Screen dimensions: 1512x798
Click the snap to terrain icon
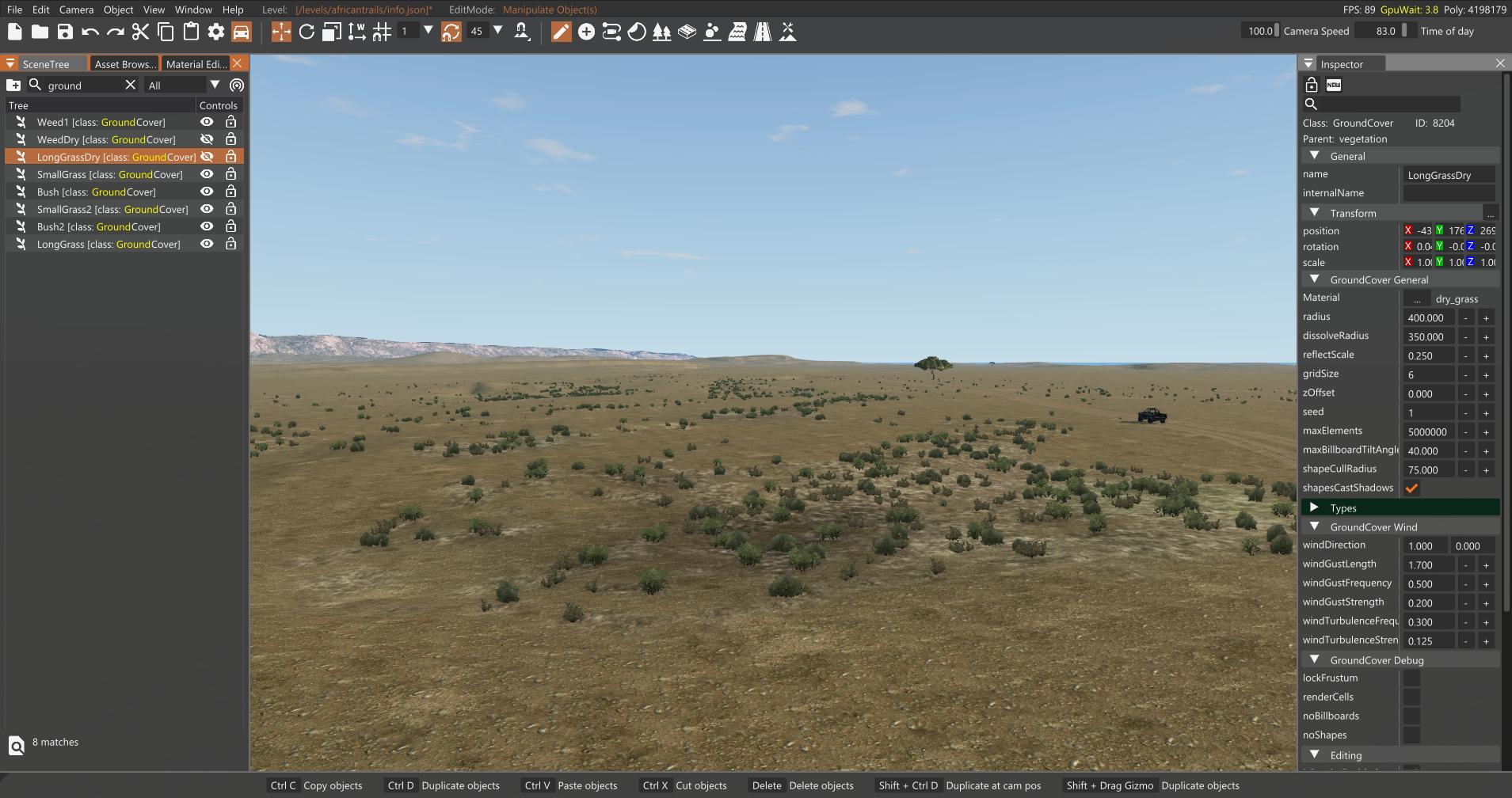tap(522, 32)
